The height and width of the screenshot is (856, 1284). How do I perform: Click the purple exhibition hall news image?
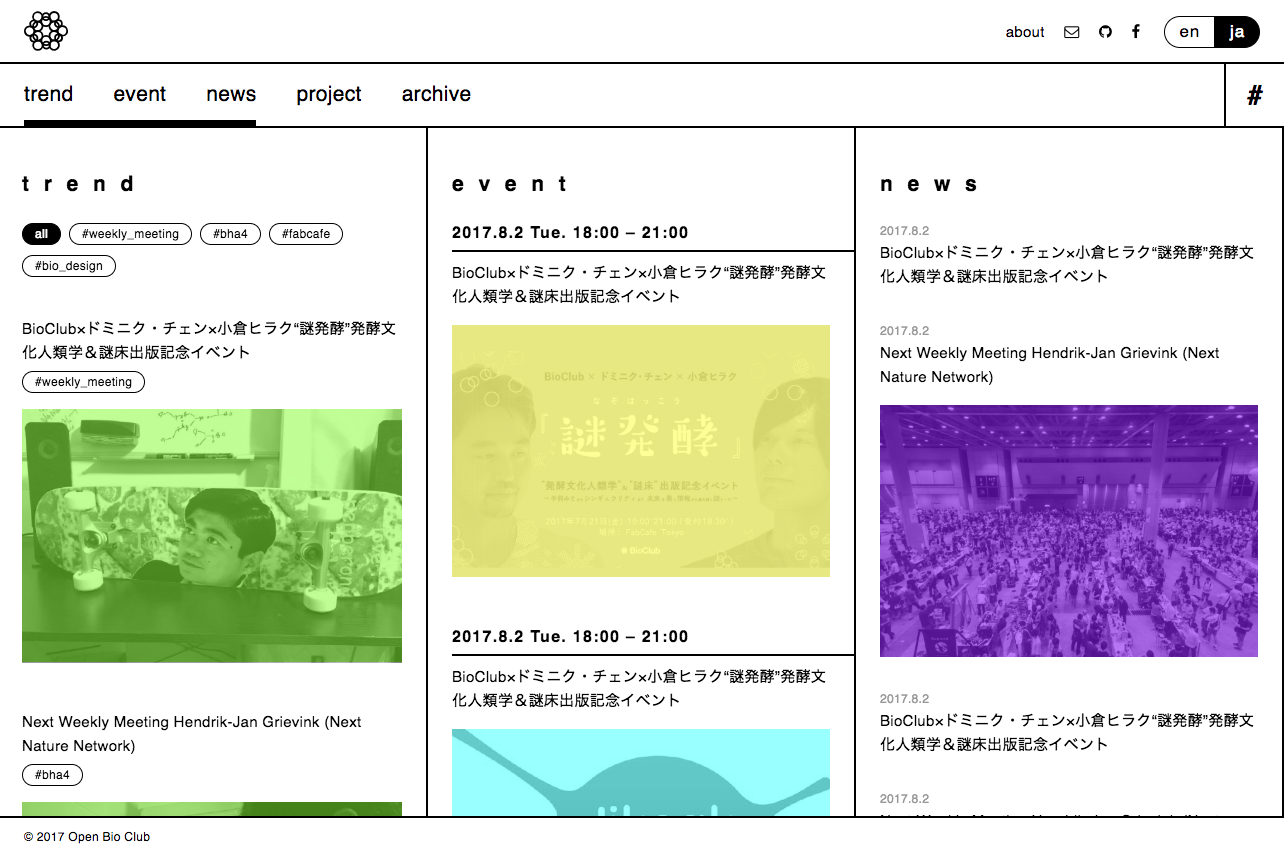(1068, 530)
